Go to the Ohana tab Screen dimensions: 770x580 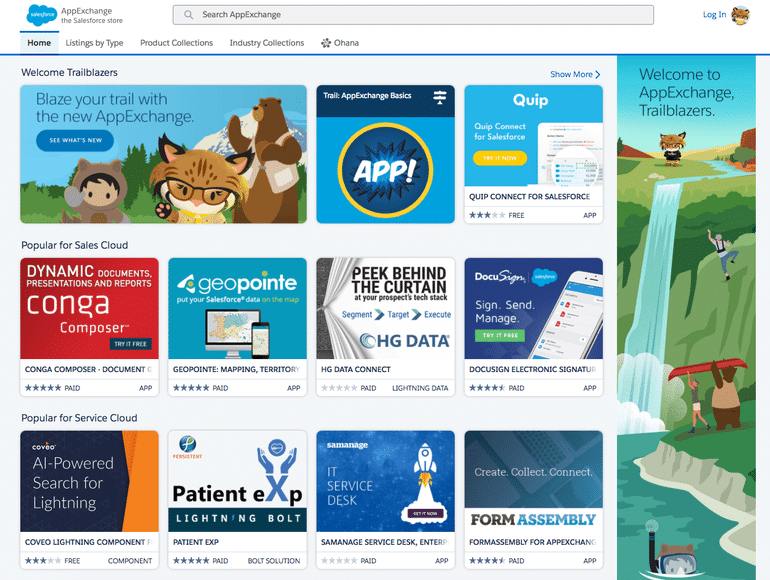[x=340, y=43]
